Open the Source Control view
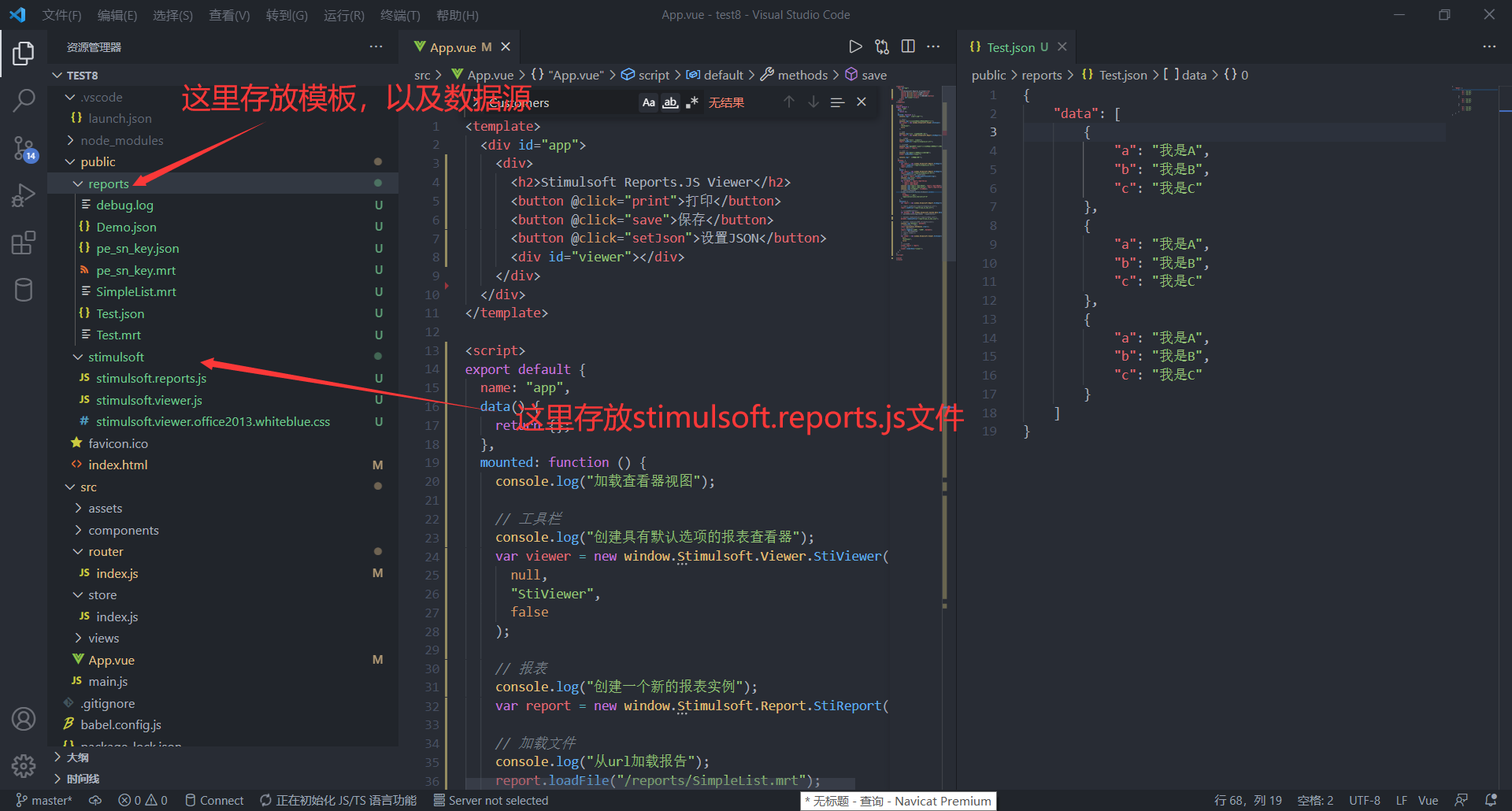 24,148
